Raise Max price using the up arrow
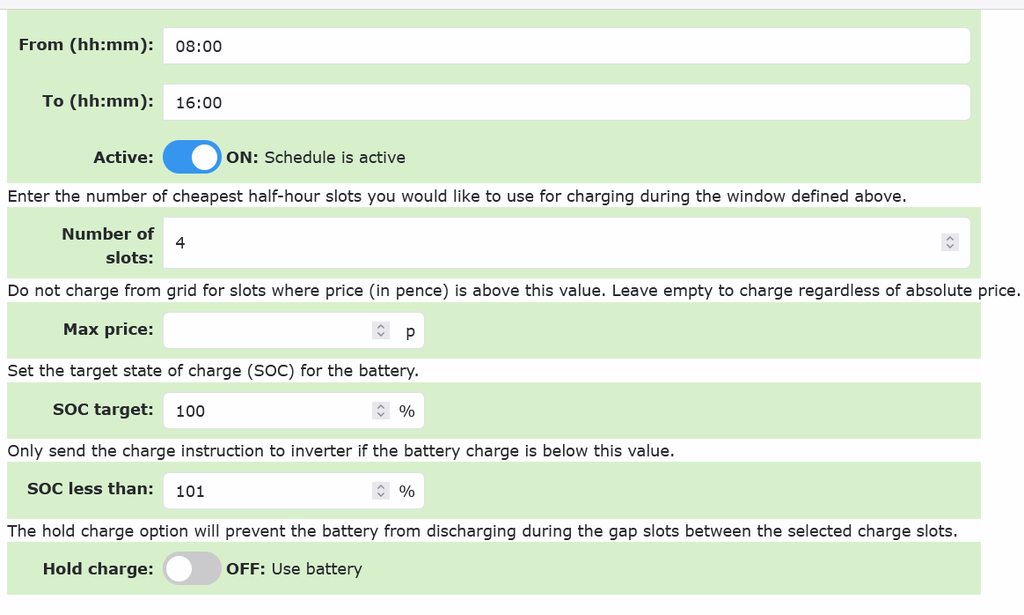 [x=380, y=326]
